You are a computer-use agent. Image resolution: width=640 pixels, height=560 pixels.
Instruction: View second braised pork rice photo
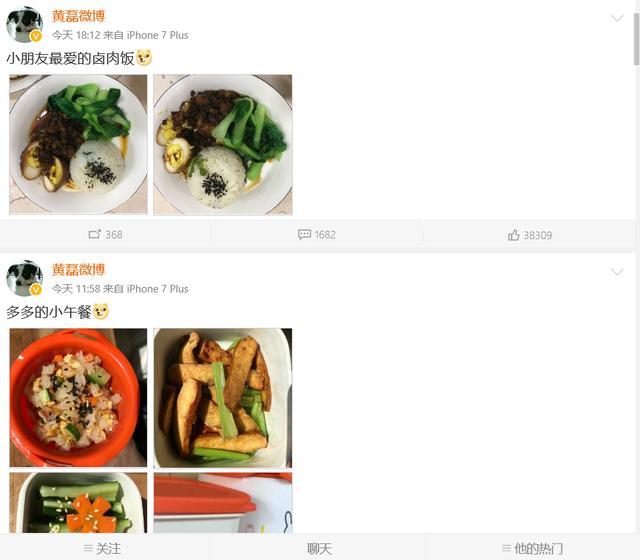223,144
